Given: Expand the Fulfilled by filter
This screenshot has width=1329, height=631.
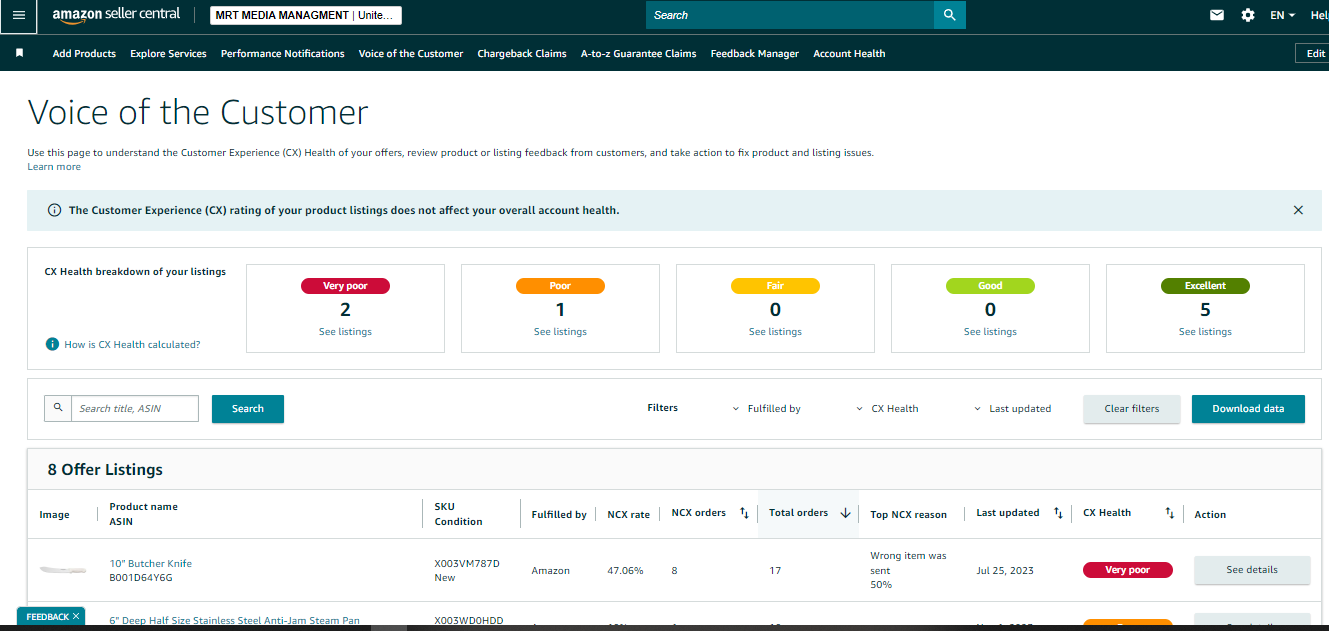Looking at the screenshot, I should click(x=767, y=408).
